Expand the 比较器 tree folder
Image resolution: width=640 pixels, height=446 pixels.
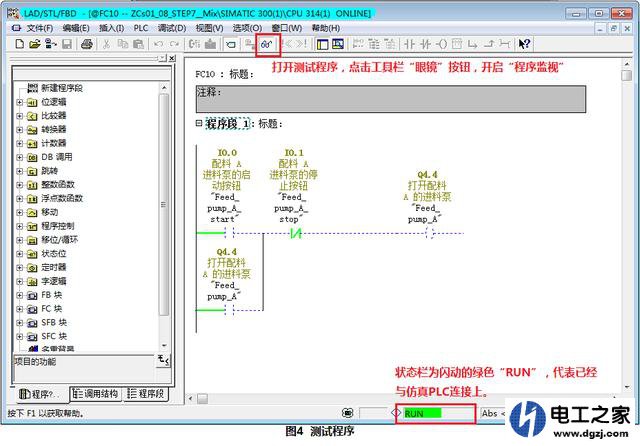20,116
